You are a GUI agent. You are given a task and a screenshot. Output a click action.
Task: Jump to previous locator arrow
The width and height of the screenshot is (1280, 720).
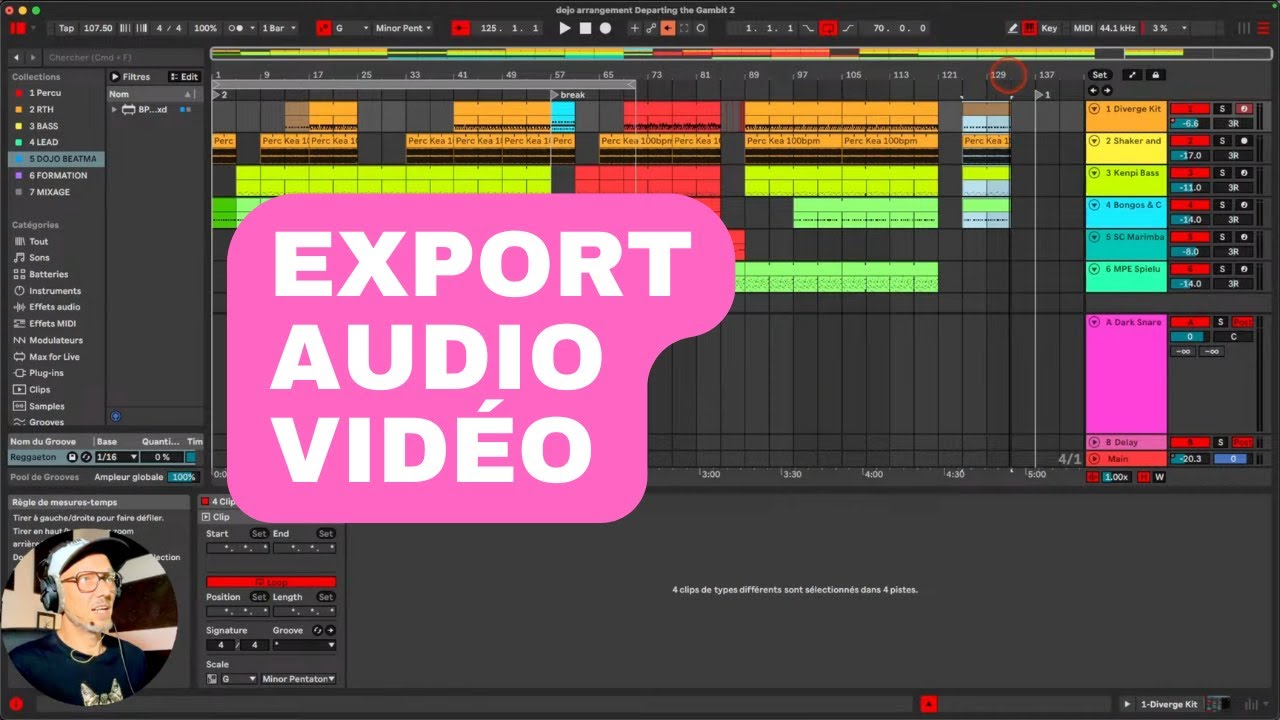[x=1093, y=91]
